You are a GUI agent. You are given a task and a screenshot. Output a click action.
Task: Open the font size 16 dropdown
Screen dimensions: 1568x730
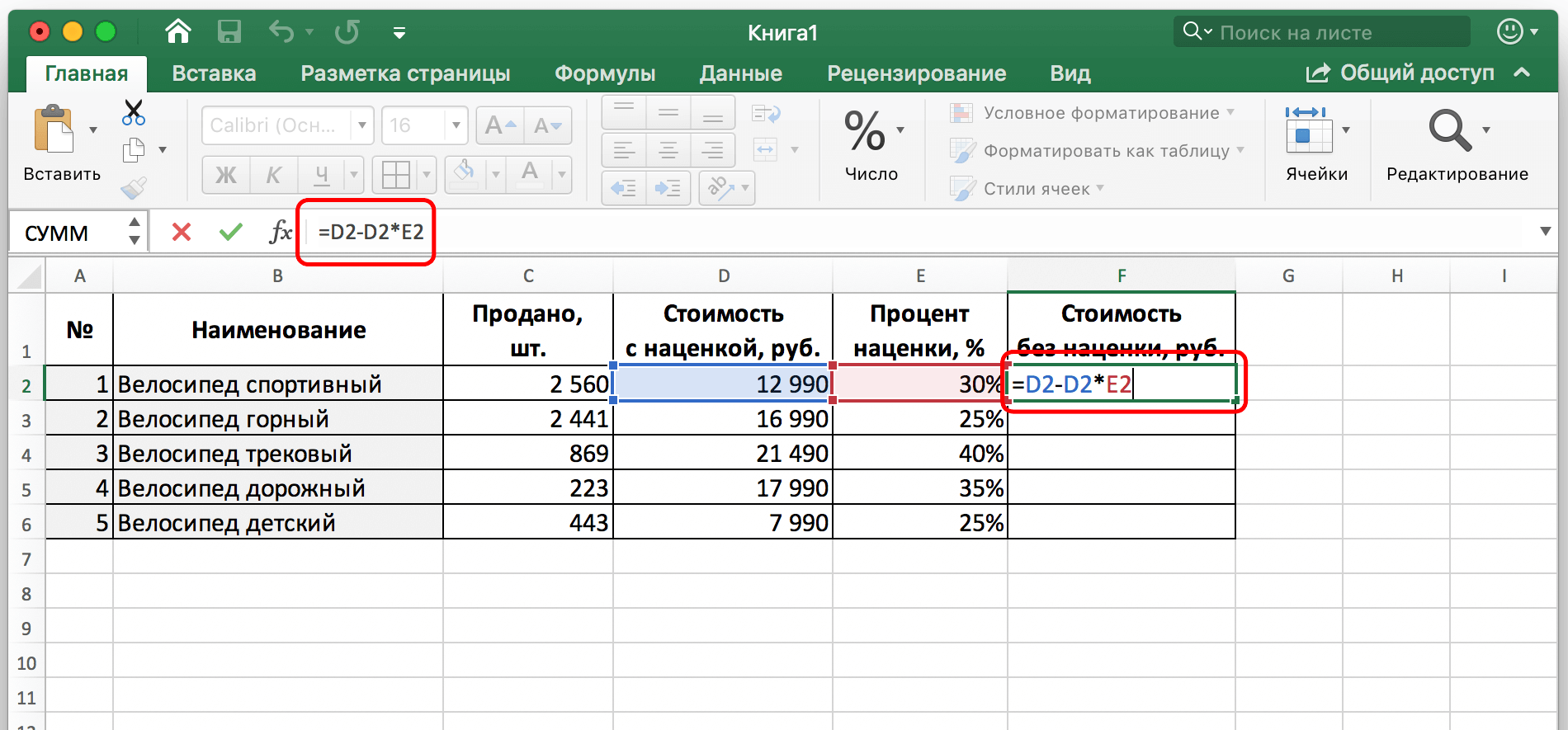[456, 125]
